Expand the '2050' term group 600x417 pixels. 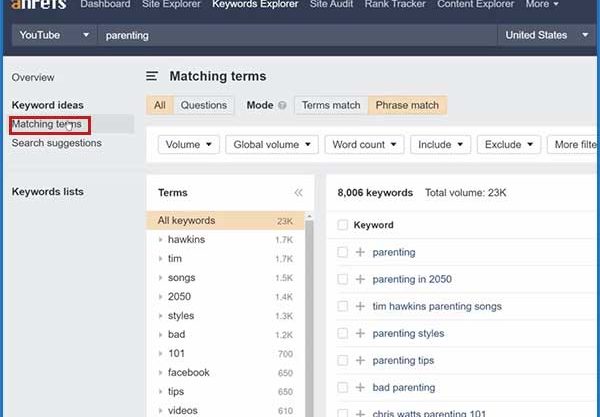point(160,296)
